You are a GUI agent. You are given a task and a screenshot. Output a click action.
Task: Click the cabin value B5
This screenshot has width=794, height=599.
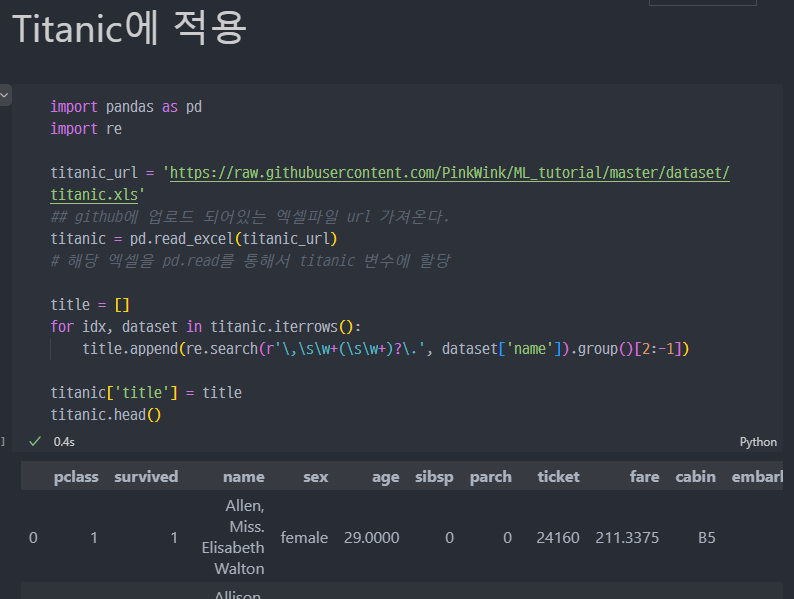tap(706, 538)
